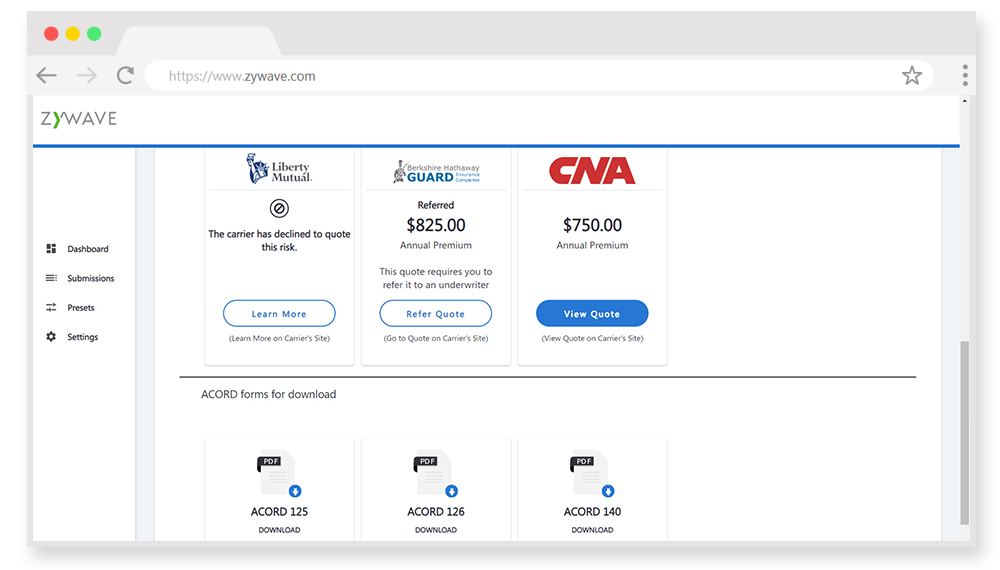Image resolution: width=1000 pixels, height=570 pixels.
Task: Bookmark the page with star icon
Action: (x=911, y=76)
